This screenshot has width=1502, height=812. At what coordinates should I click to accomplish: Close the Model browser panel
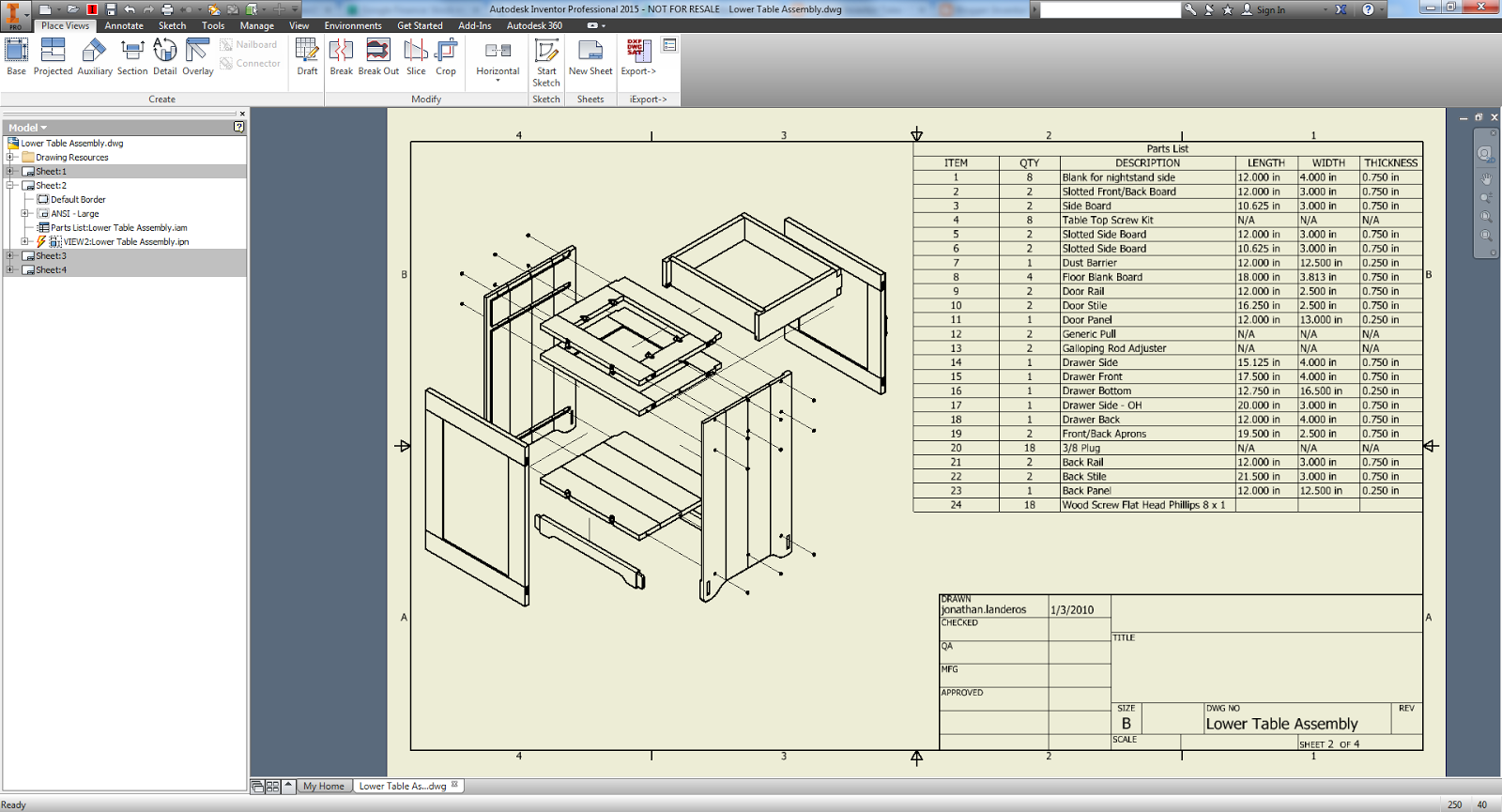pos(242,114)
